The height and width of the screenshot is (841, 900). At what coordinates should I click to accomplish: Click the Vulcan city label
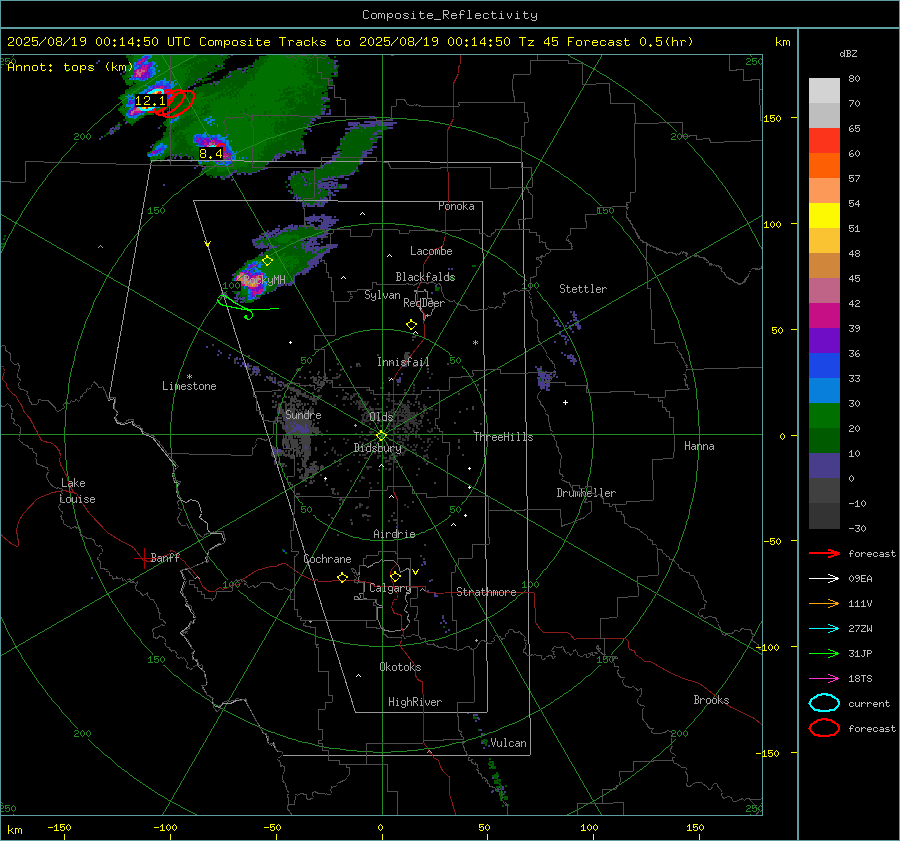point(508,743)
